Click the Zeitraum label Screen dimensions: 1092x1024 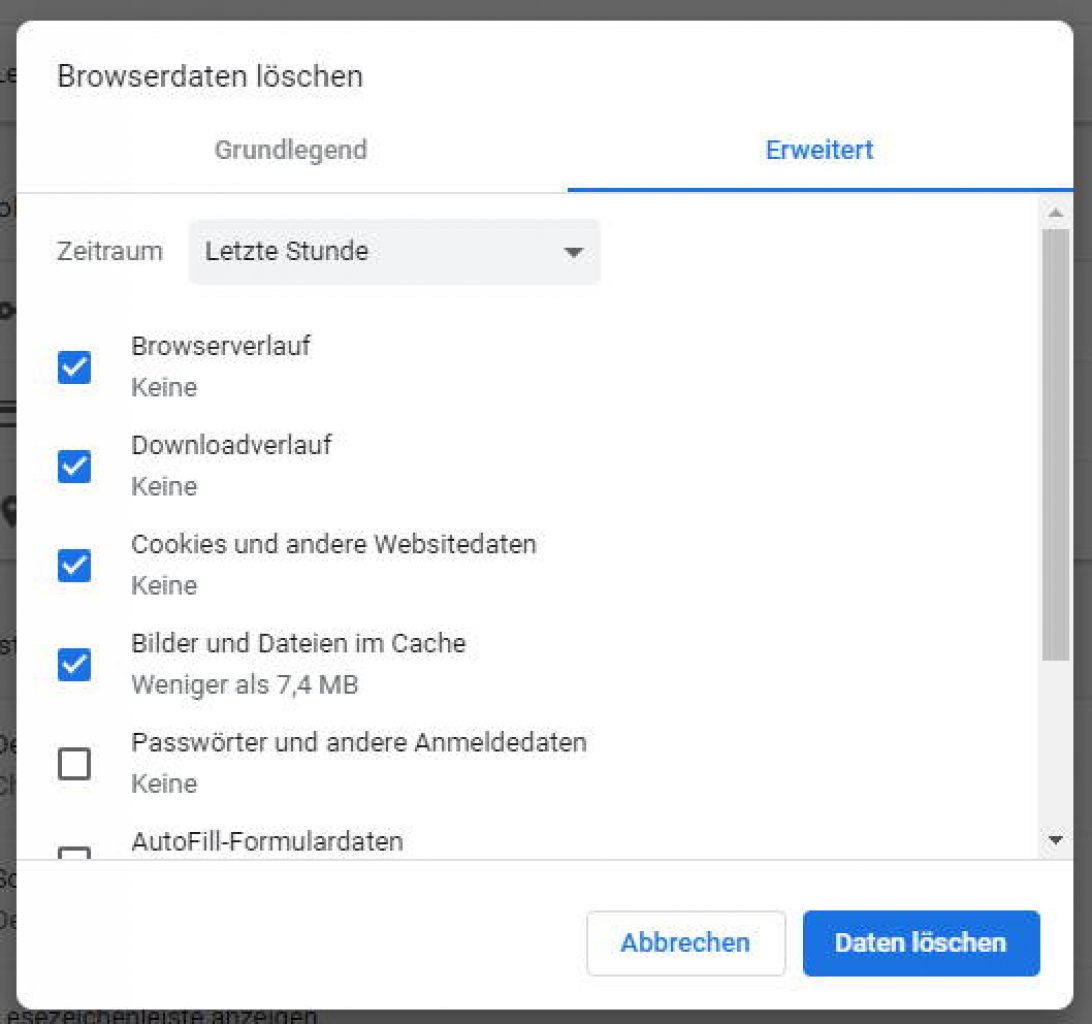pos(110,251)
